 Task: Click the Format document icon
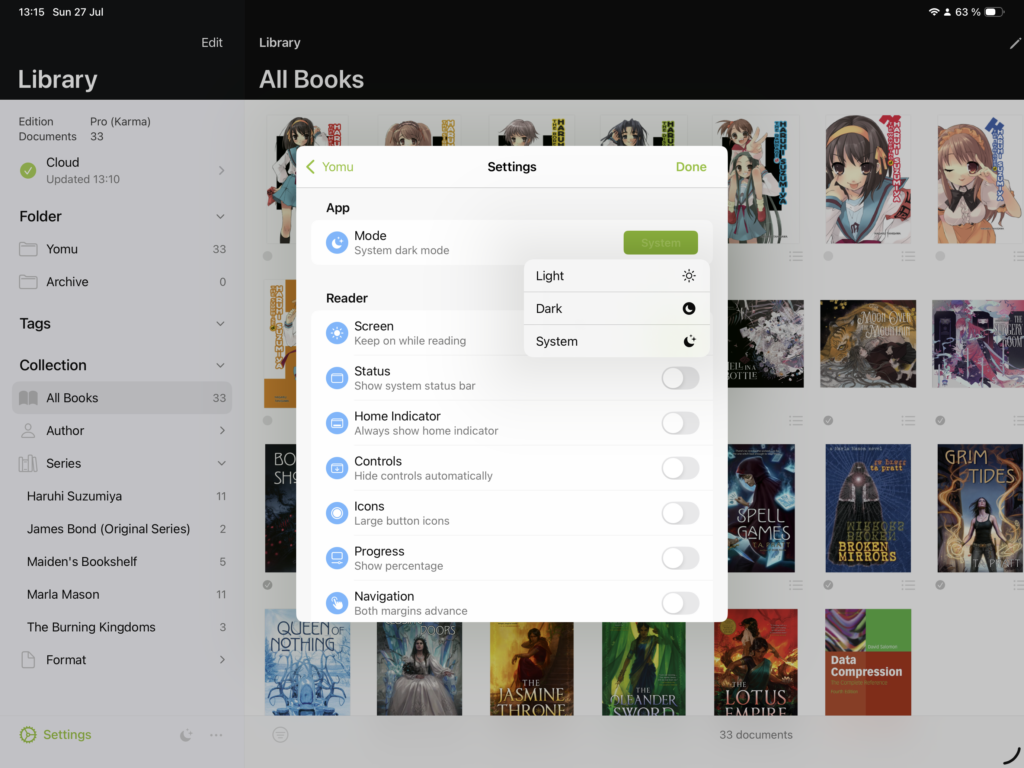28,660
